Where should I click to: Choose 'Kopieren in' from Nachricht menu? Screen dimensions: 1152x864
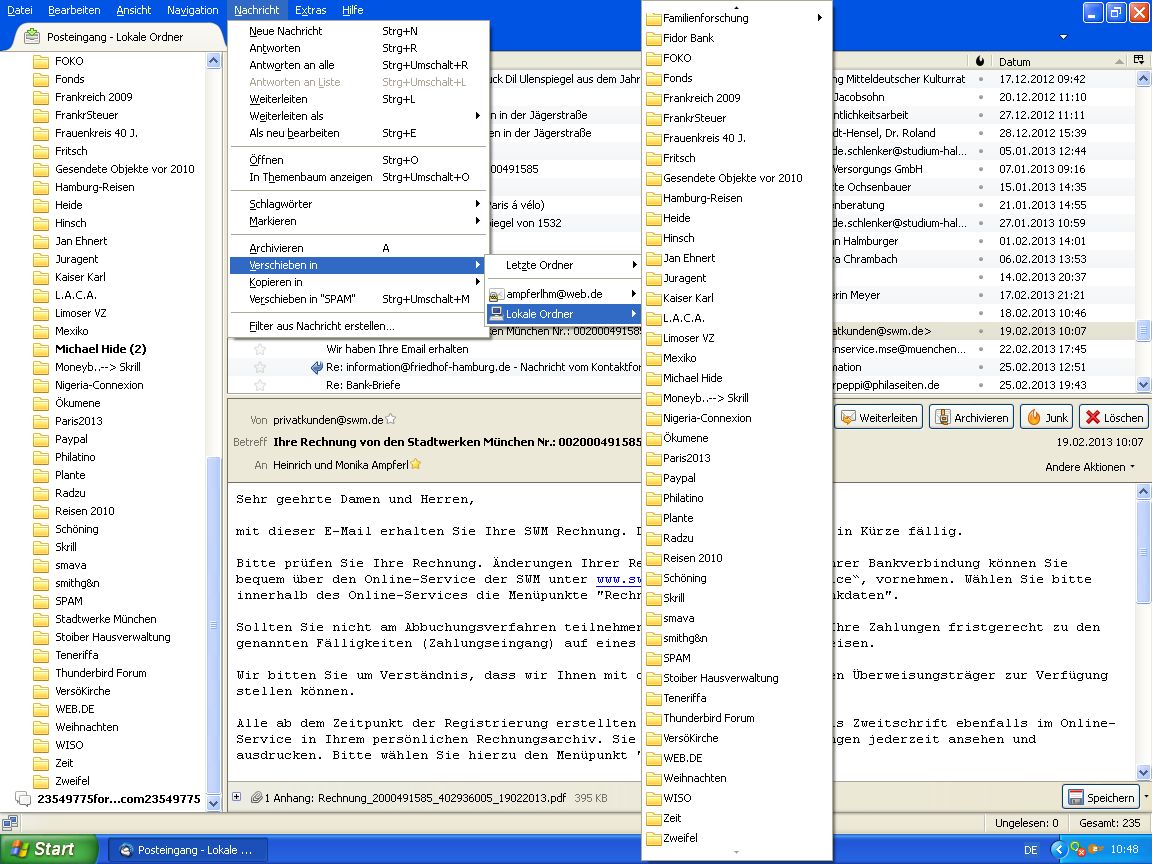coord(276,282)
